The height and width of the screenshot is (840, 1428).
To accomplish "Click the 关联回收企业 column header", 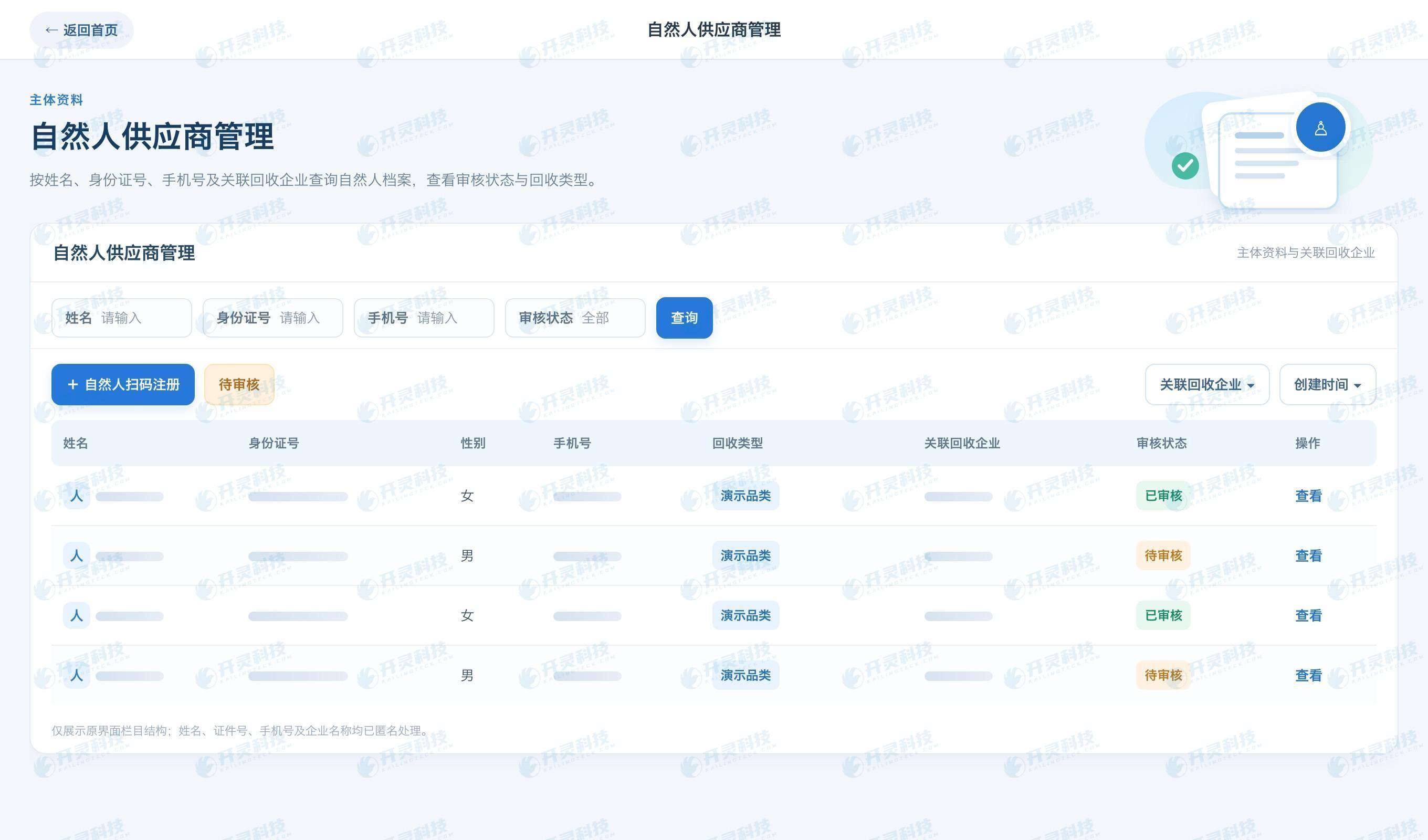I will click(x=962, y=444).
